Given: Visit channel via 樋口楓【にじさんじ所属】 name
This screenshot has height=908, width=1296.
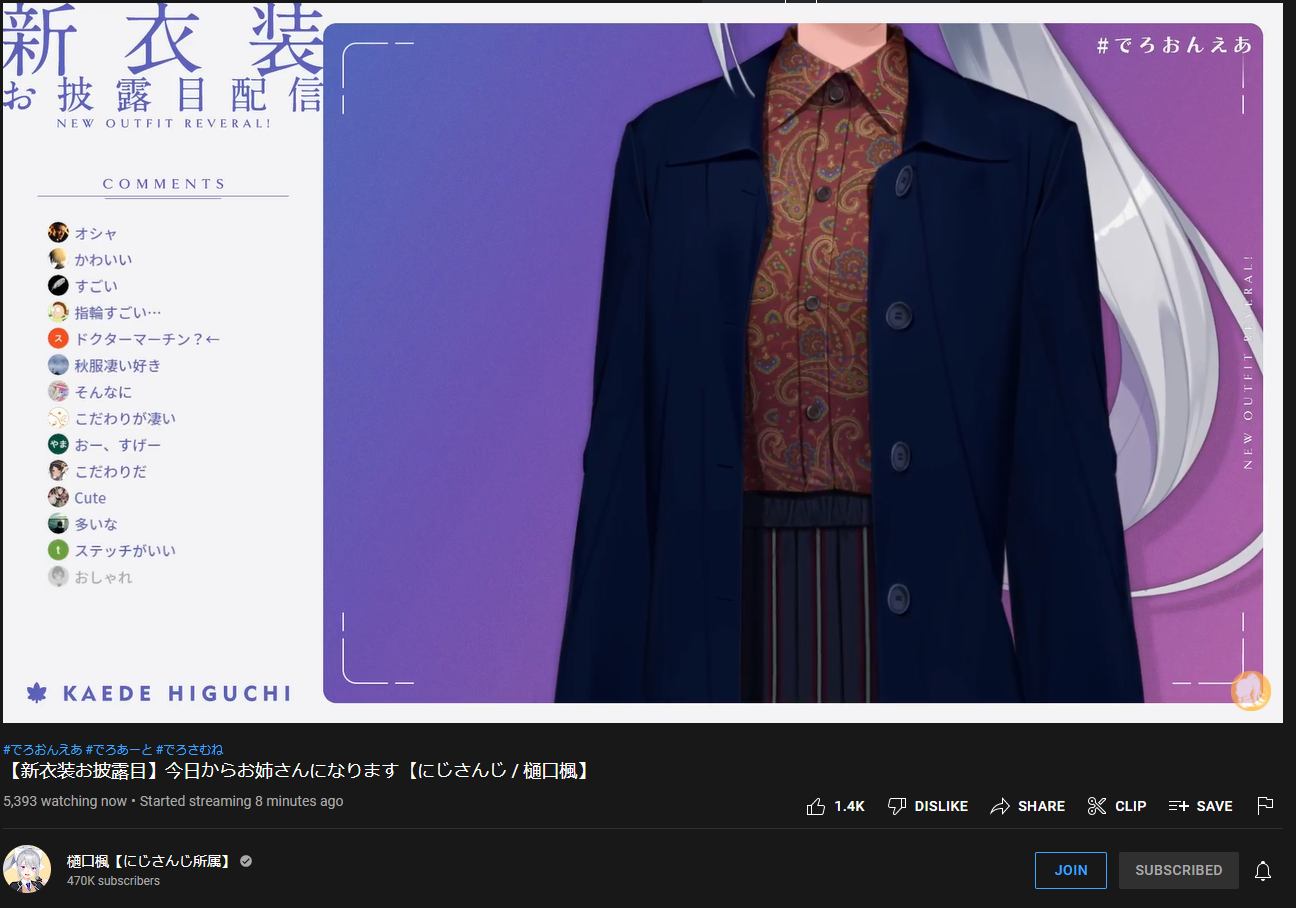Looking at the screenshot, I should point(149,861).
